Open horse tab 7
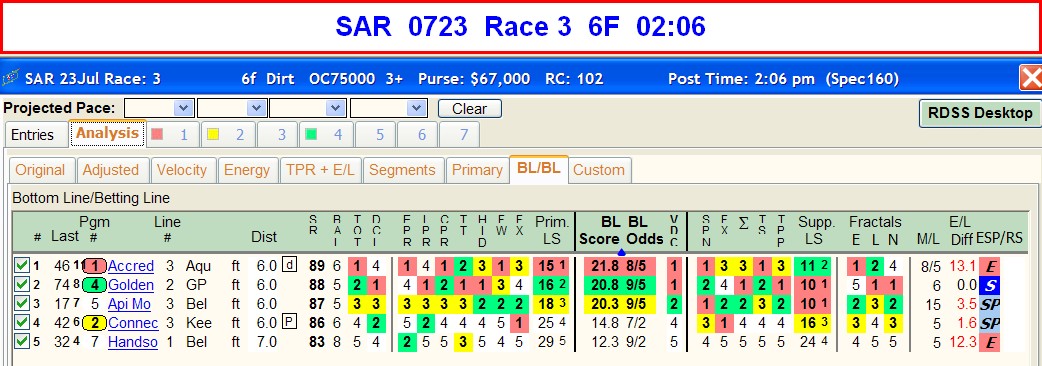 459,135
